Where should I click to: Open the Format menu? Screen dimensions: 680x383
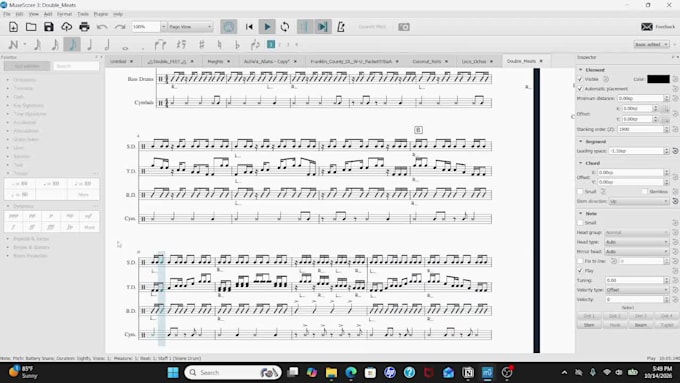pyautogui.click(x=64, y=14)
